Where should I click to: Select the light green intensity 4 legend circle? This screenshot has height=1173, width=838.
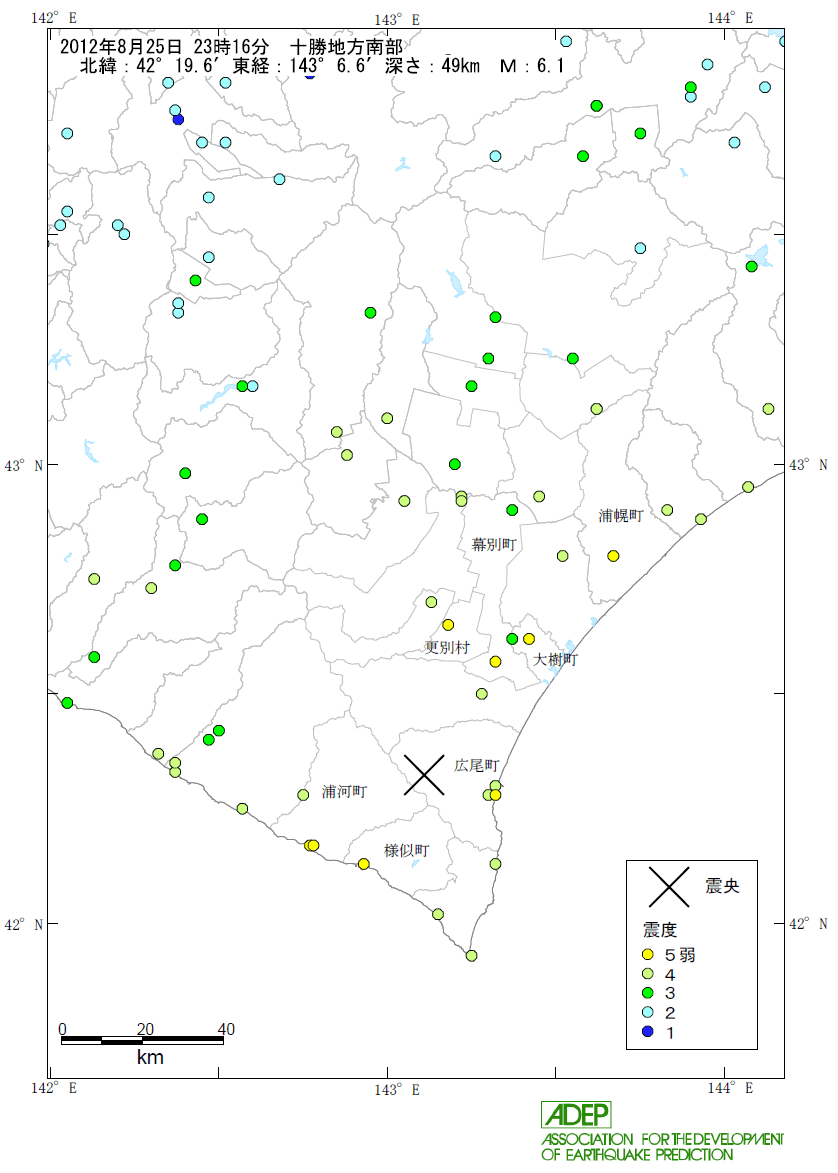(x=647, y=974)
